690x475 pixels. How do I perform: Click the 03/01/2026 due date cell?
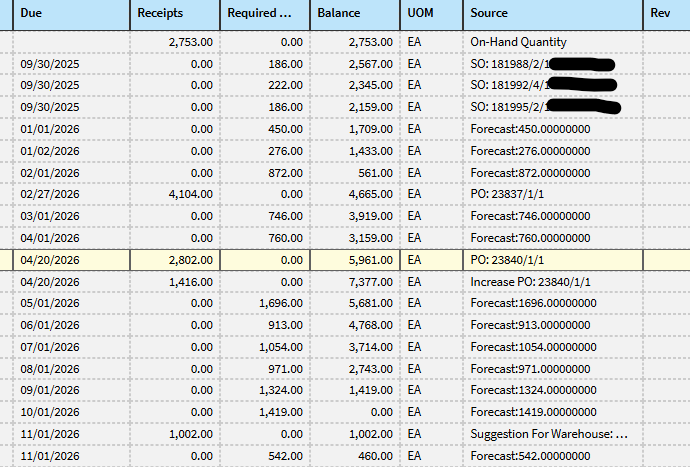(72, 216)
